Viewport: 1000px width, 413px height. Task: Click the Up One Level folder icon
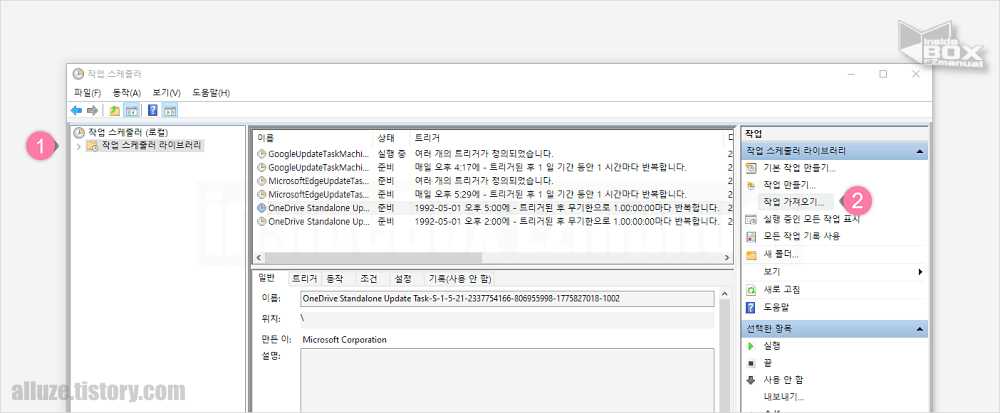tap(115, 111)
